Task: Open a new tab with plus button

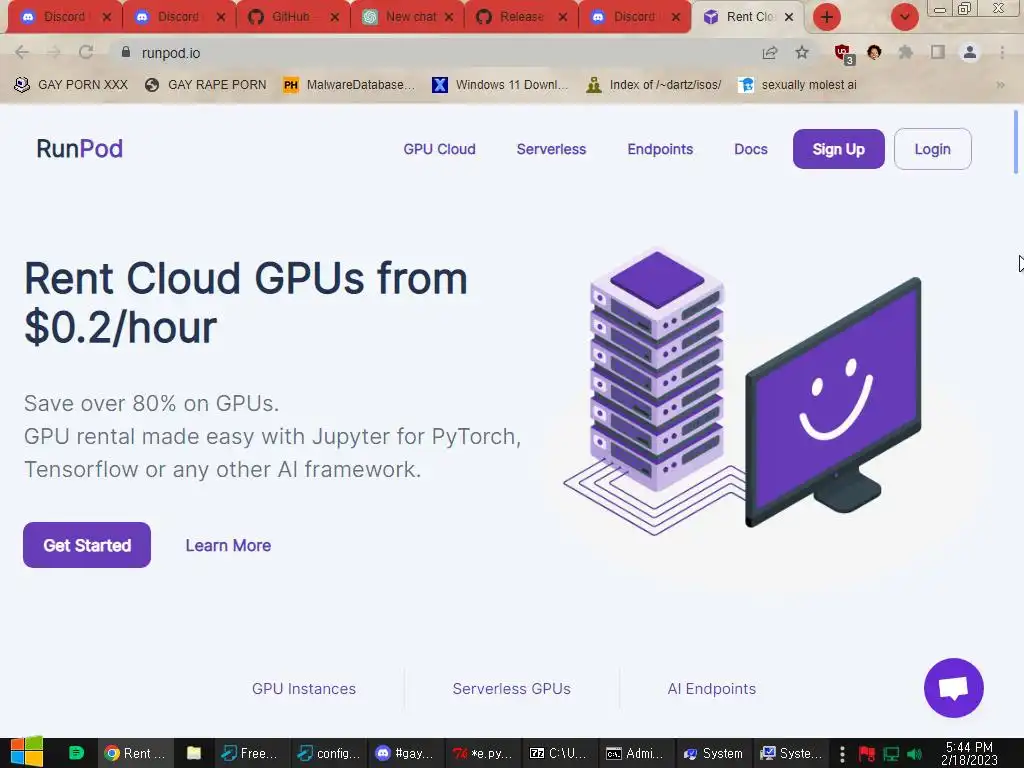Action: coord(827,17)
